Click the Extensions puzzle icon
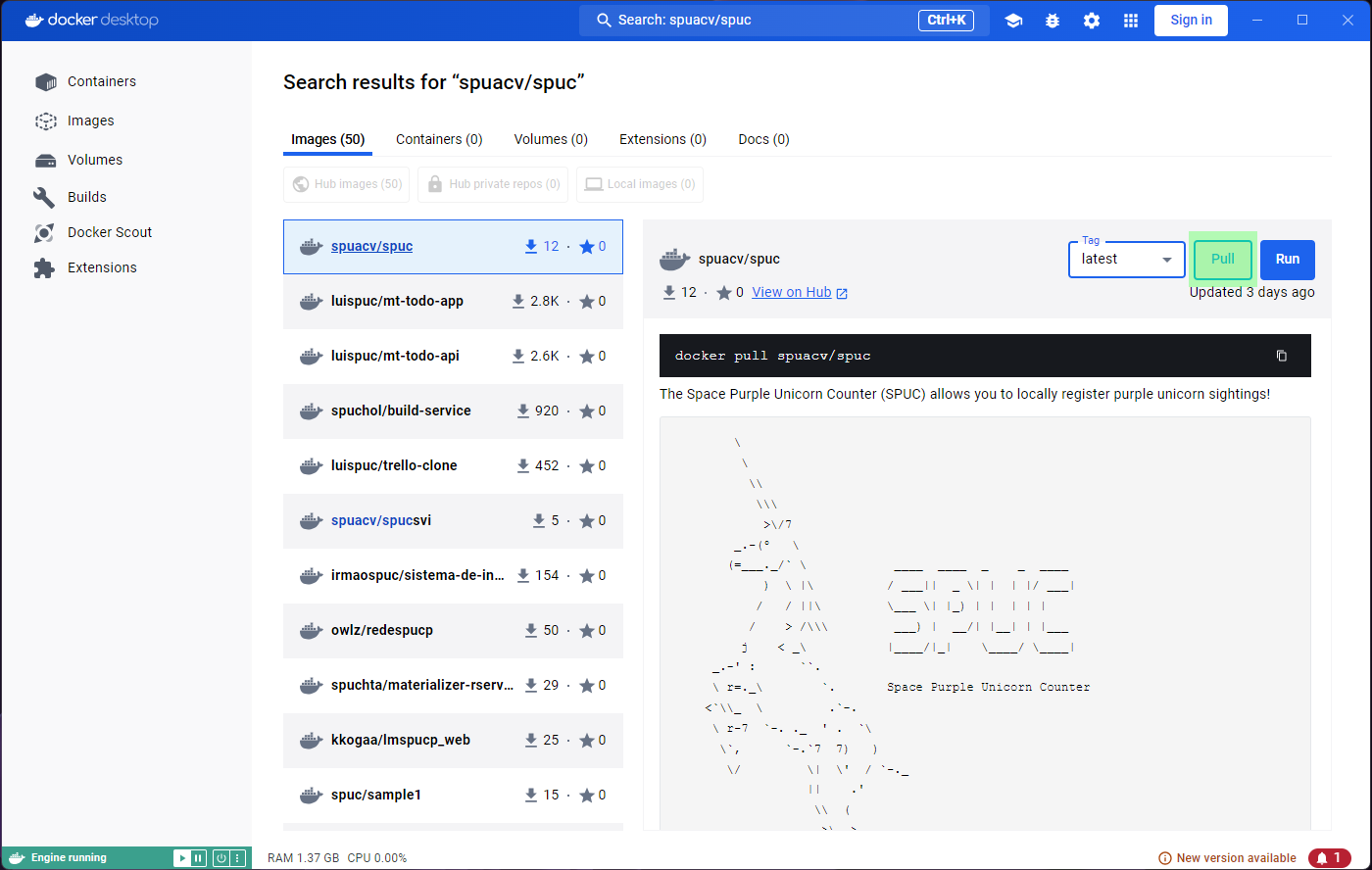 tap(45, 268)
